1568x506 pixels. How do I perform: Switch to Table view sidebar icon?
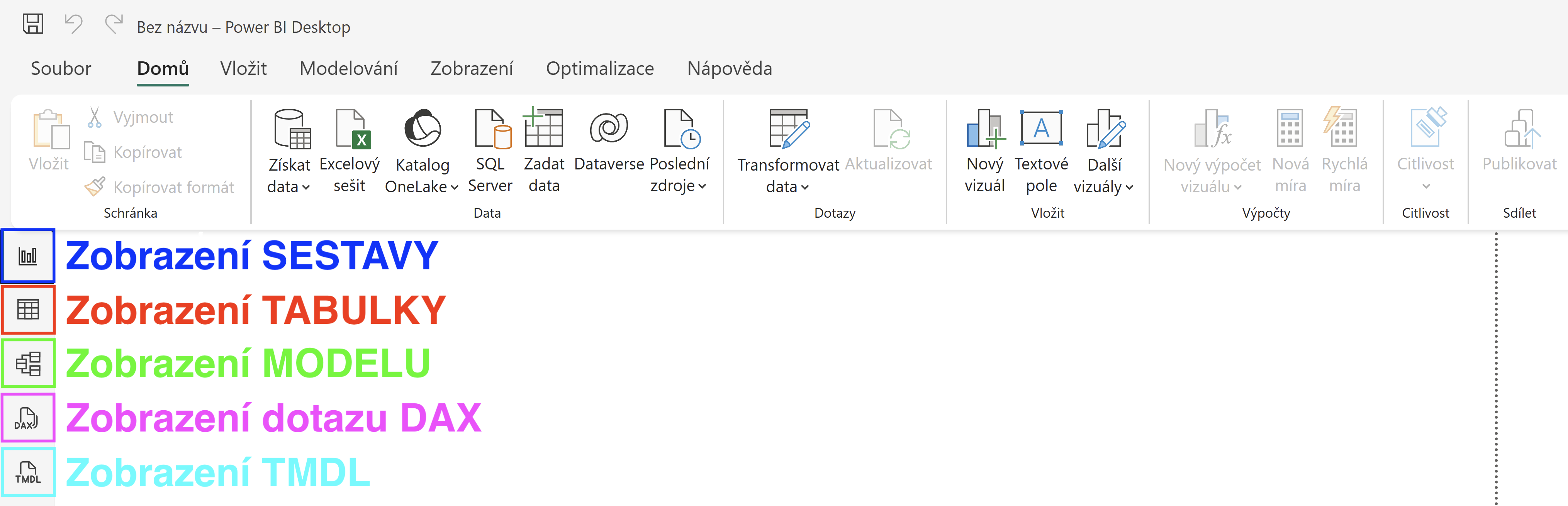pos(28,310)
